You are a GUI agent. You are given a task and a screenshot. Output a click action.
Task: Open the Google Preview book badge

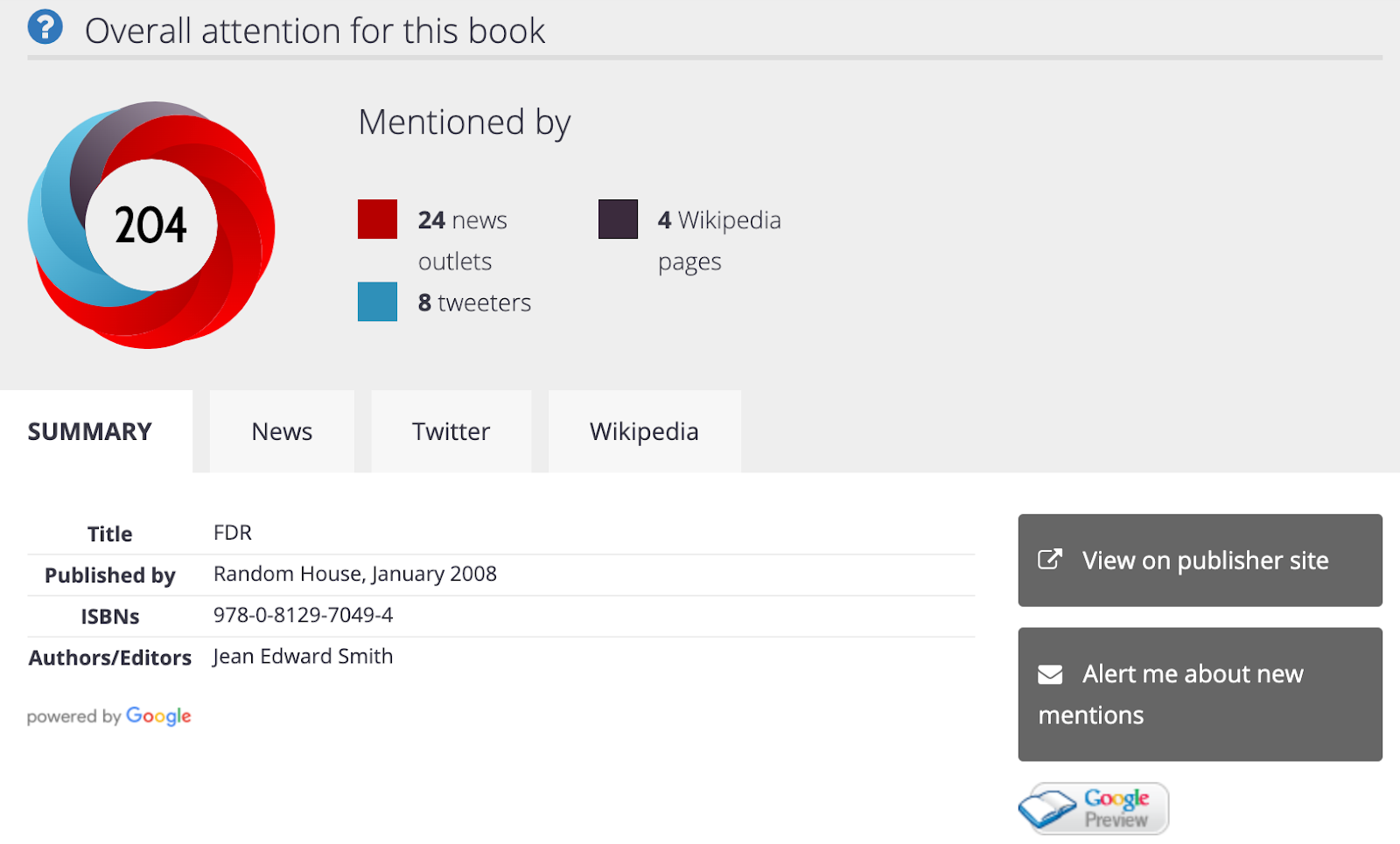point(1094,807)
